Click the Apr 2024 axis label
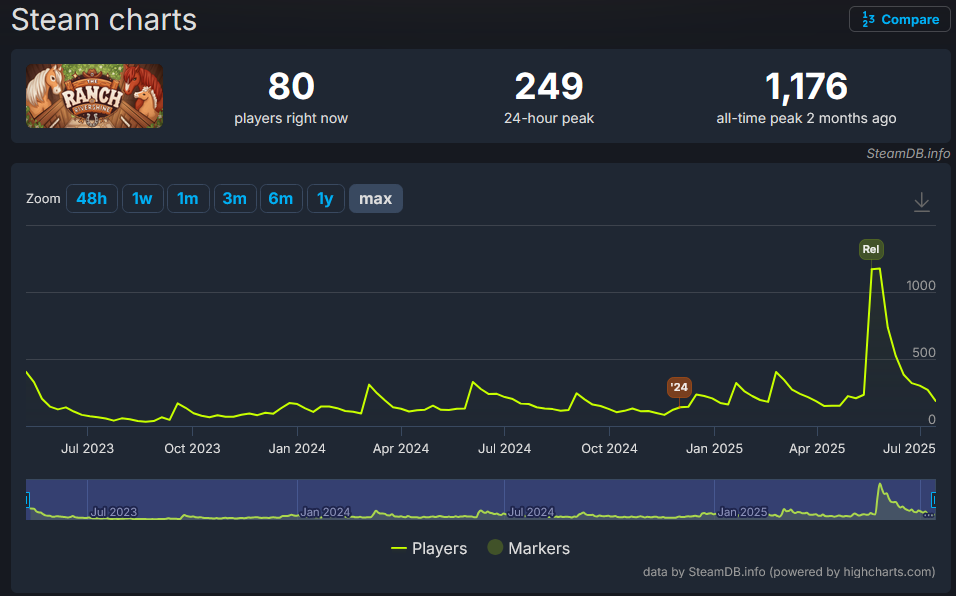Screen dimensions: 956x596 (401, 449)
